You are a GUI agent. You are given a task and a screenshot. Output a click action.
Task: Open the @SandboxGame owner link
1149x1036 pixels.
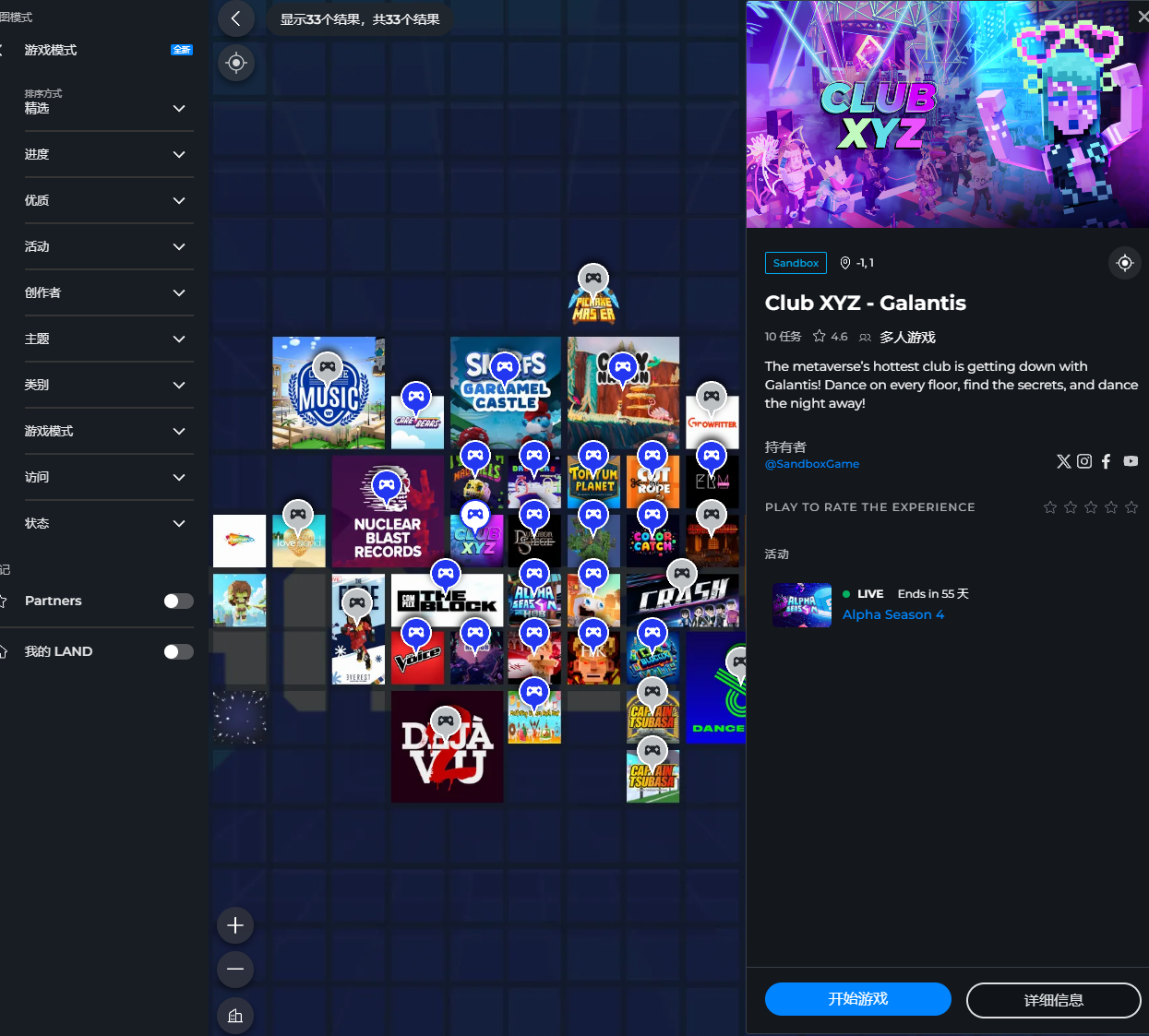[x=812, y=464]
